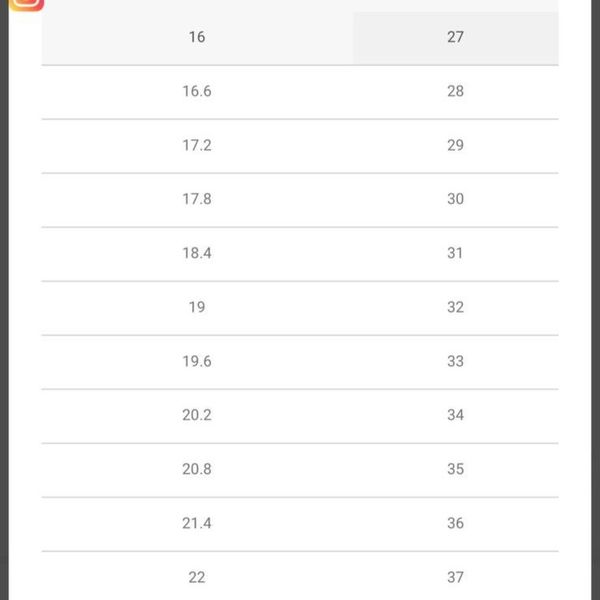Click the 18.4 length entry
This screenshot has height=600, width=600.
tap(197, 253)
